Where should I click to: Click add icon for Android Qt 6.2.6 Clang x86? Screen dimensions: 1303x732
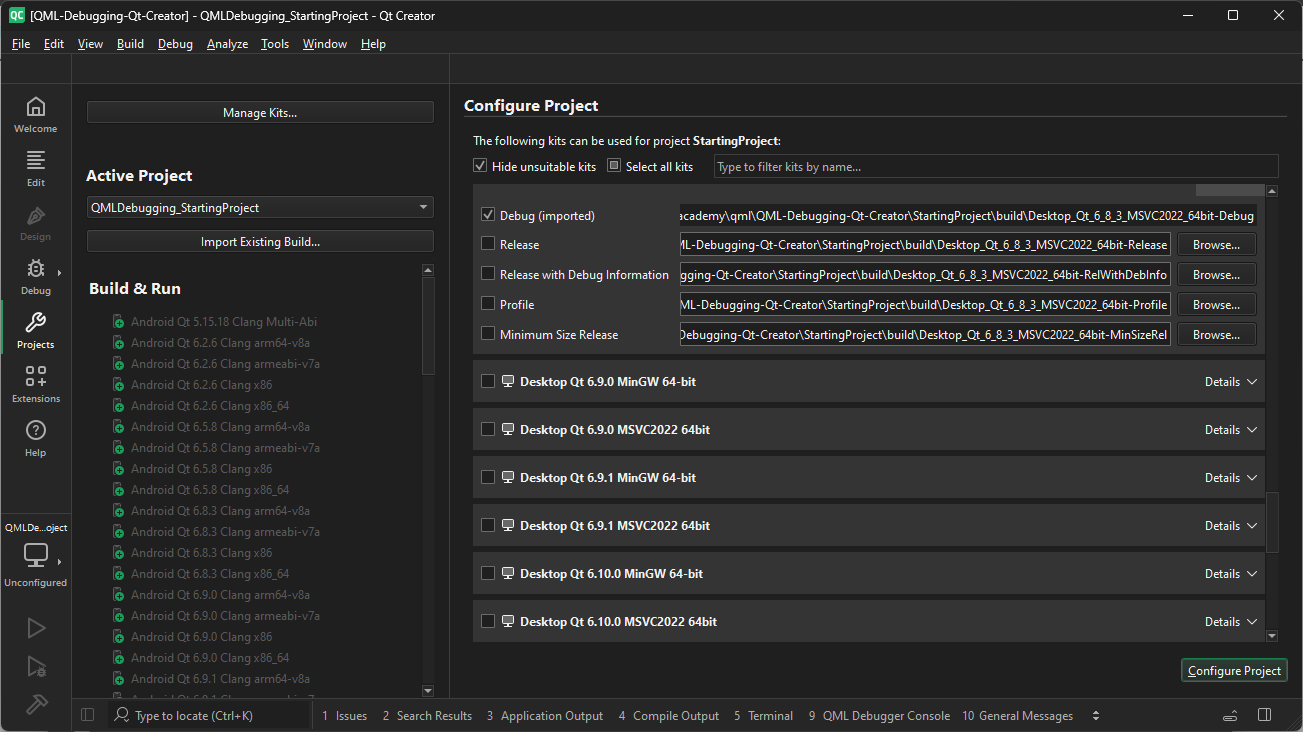coord(119,385)
